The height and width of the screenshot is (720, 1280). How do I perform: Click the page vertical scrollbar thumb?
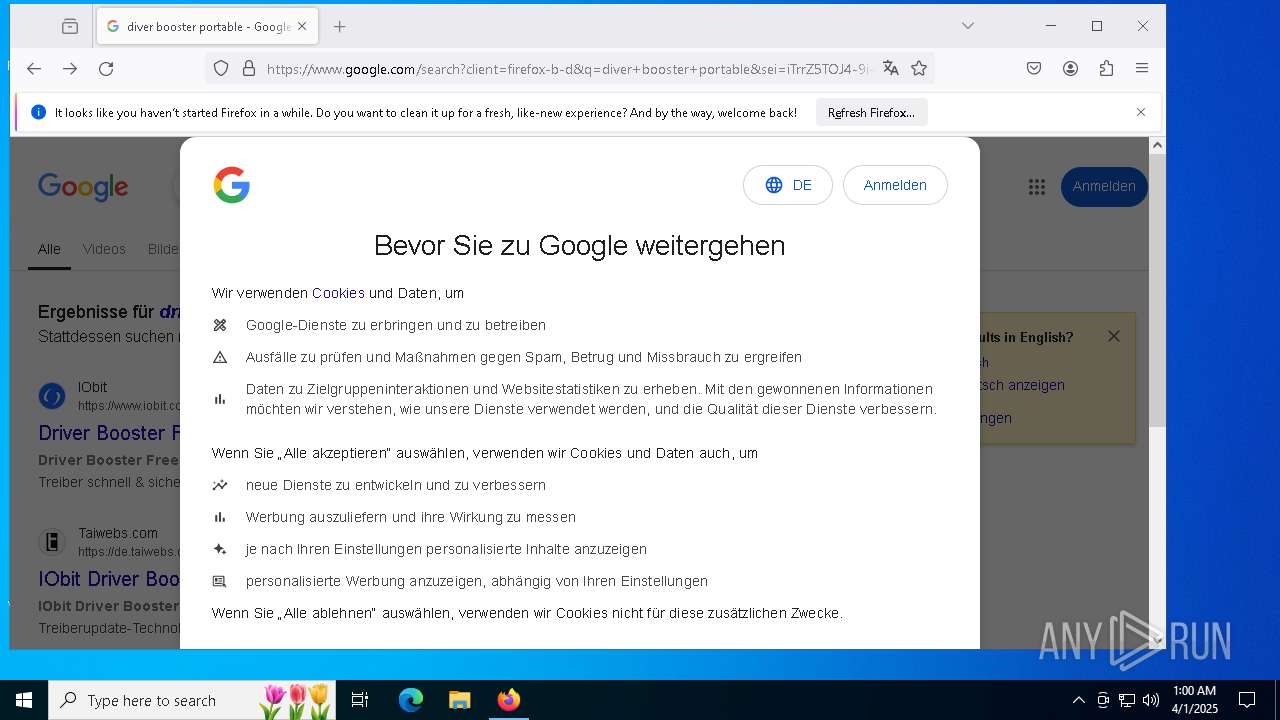[1157, 290]
